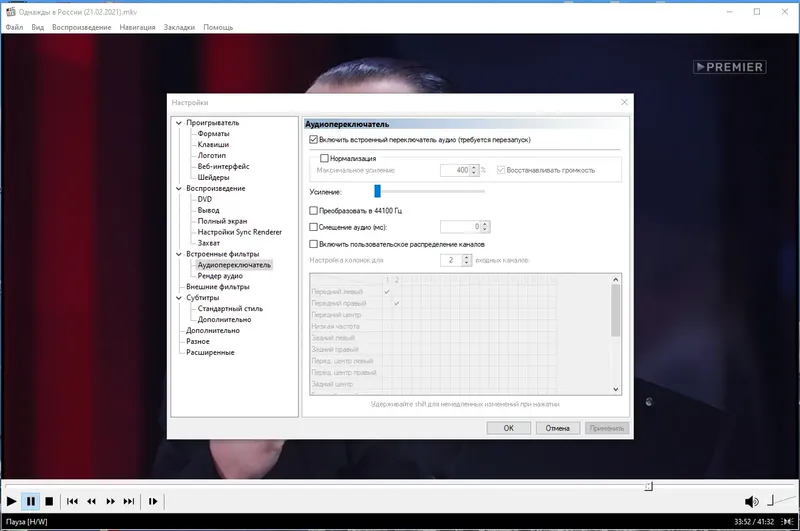Click the Pause button
This screenshot has width=800, height=531.
(x=31, y=501)
